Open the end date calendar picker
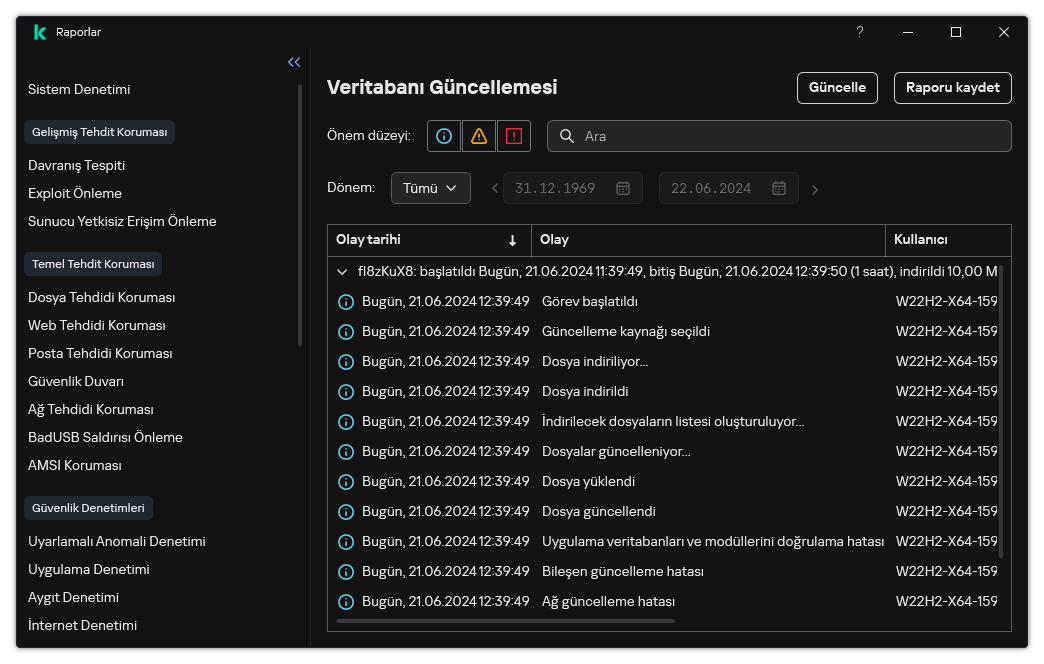This screenshot has width=1044, height=664. [x=779, y=188]
